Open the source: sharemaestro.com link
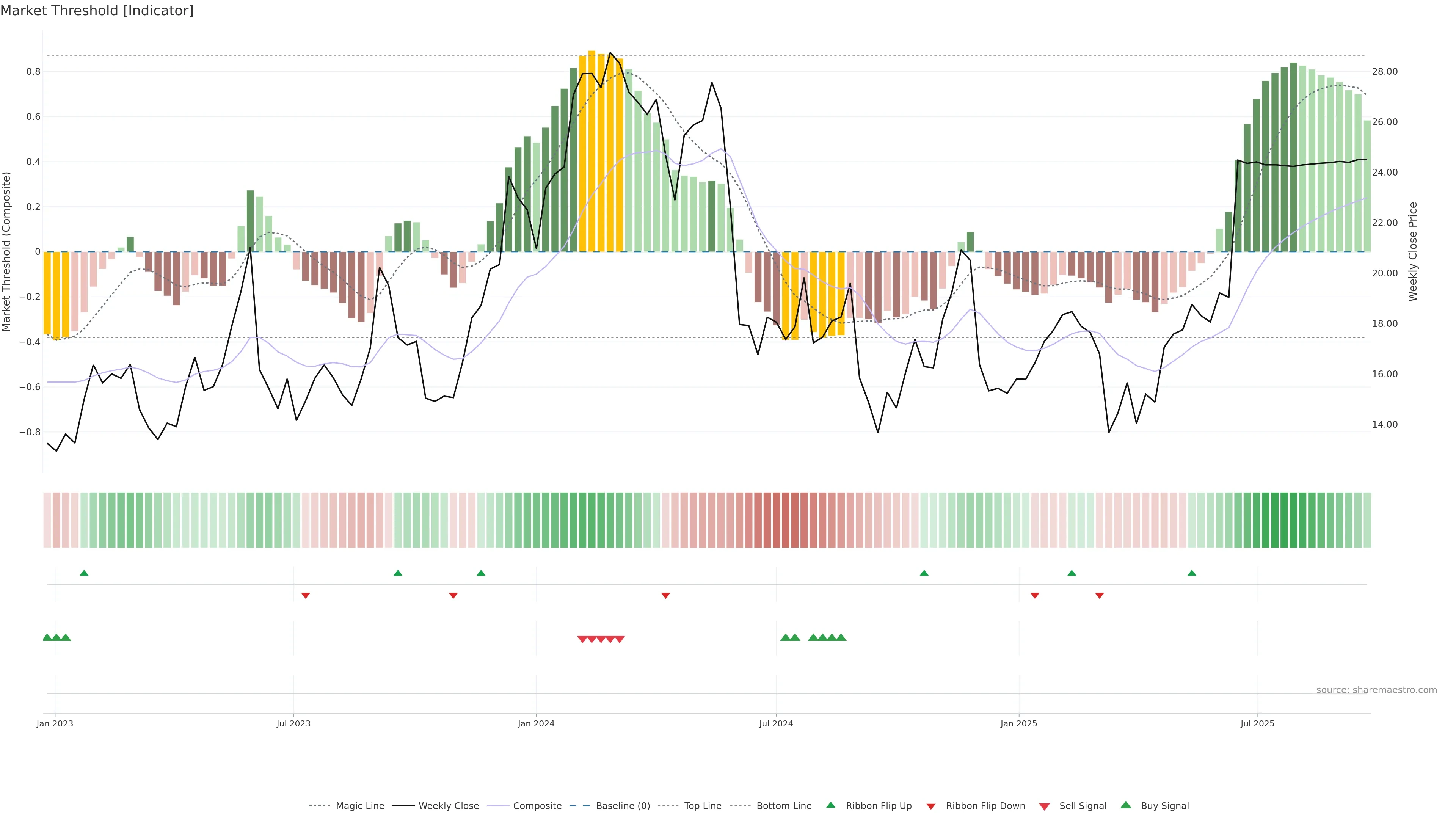 (1376, 690)
